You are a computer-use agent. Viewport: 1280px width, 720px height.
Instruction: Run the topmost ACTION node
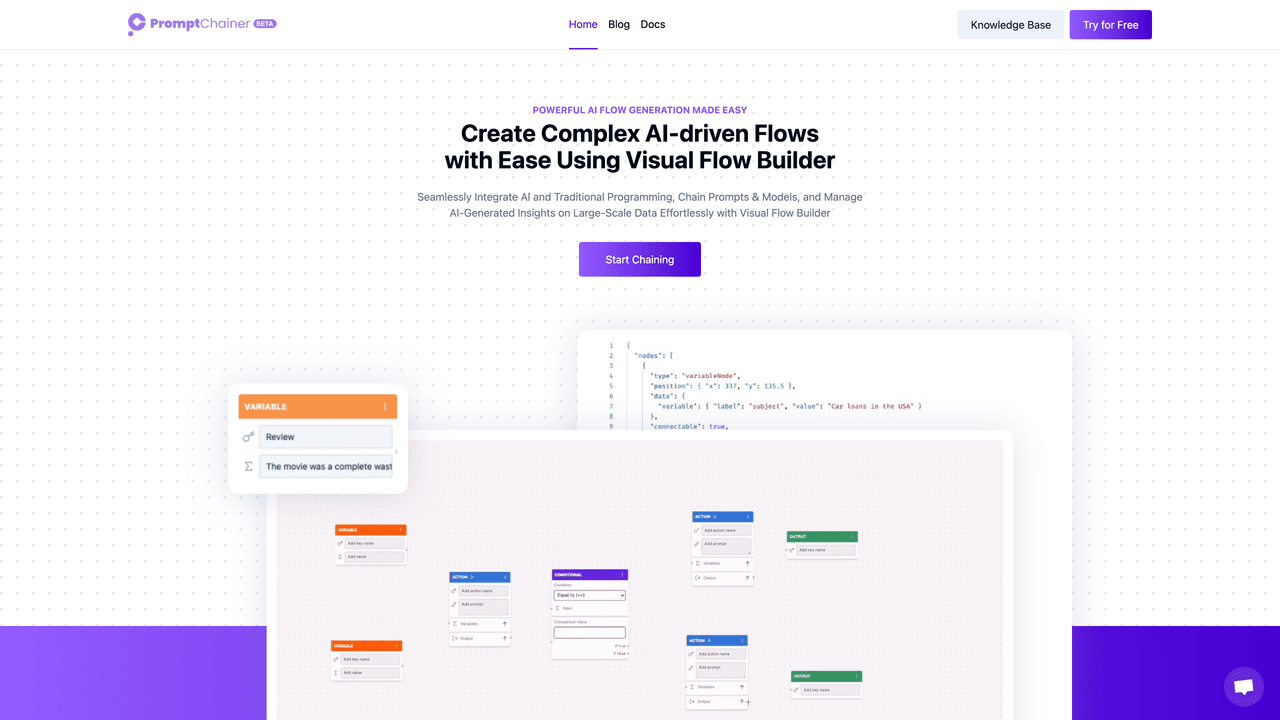[x=715, y=517]
